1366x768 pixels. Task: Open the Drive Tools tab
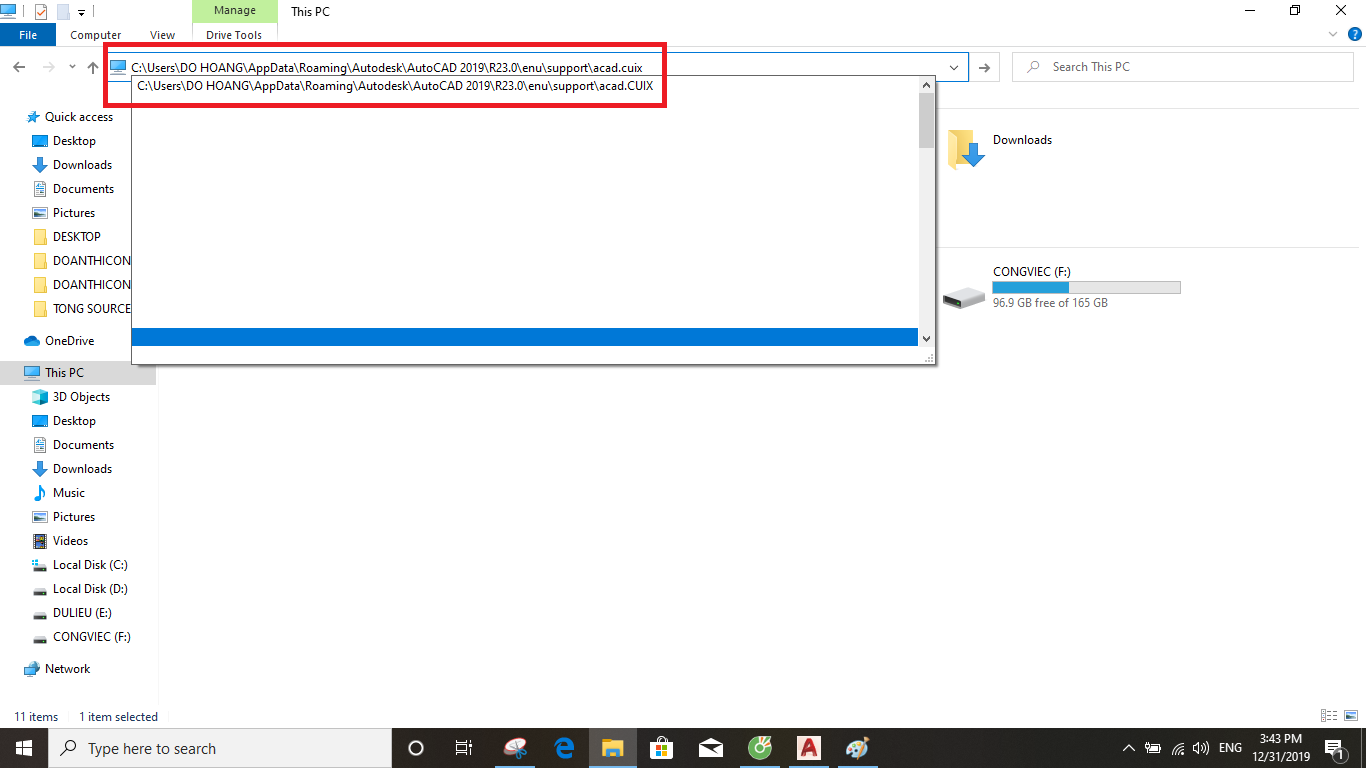234,35
